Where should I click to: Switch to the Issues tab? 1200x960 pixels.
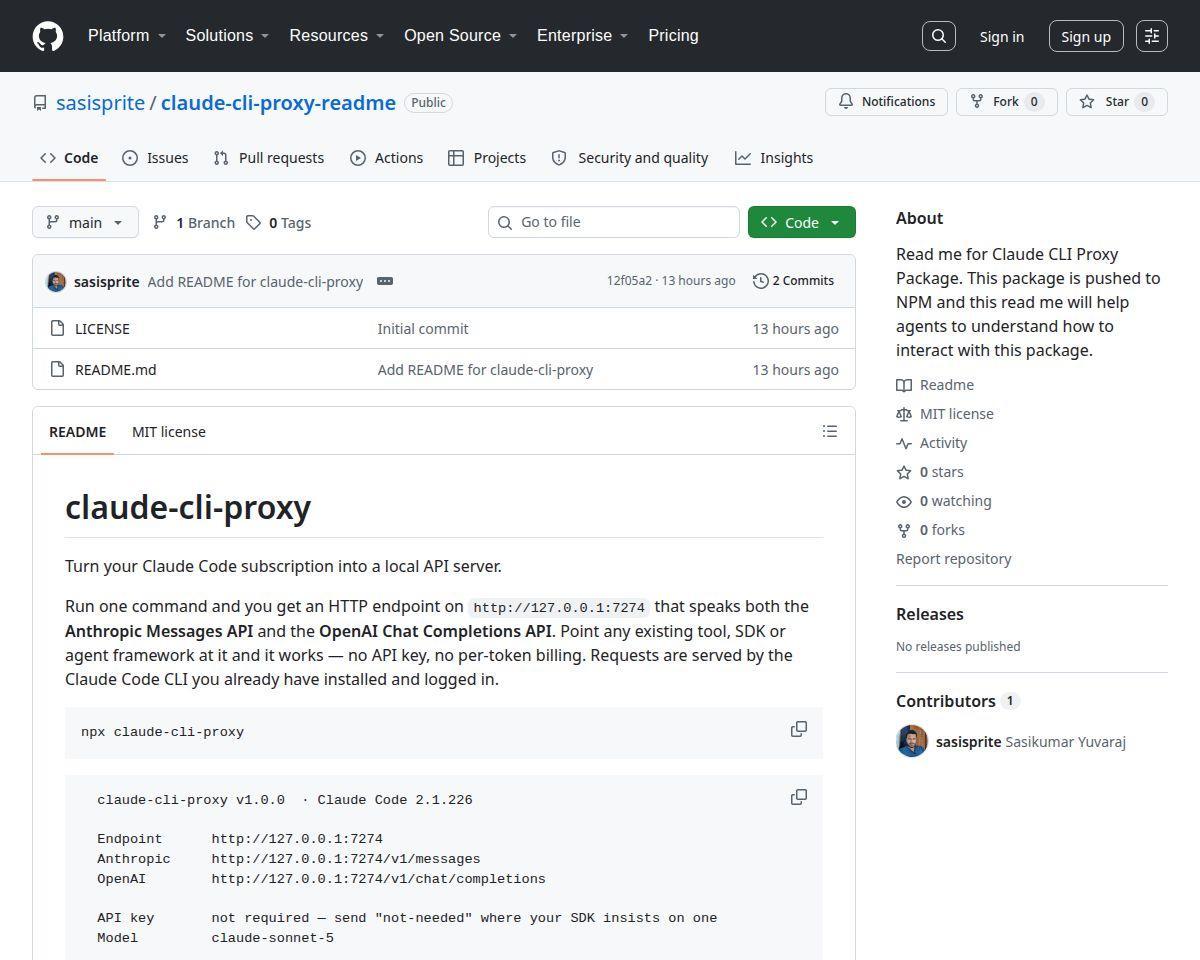[x=155, y=158]
